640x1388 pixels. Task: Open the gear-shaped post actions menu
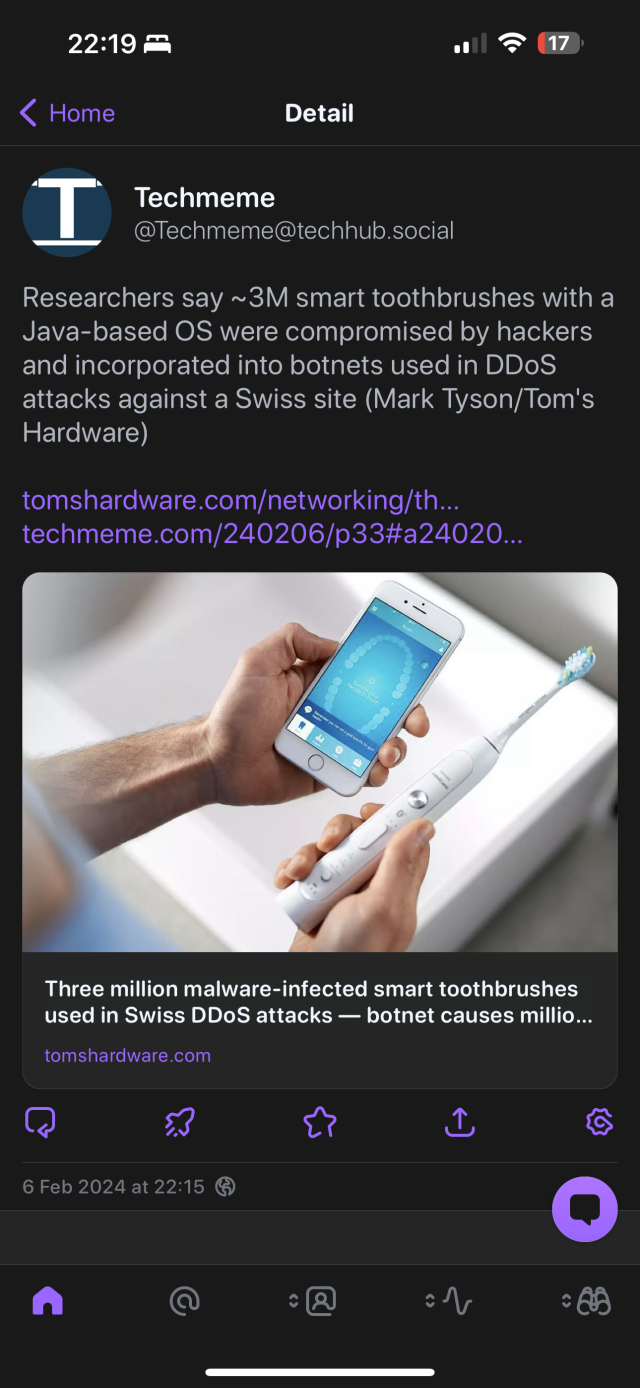pyautogui.click(x=599, y=1123)
